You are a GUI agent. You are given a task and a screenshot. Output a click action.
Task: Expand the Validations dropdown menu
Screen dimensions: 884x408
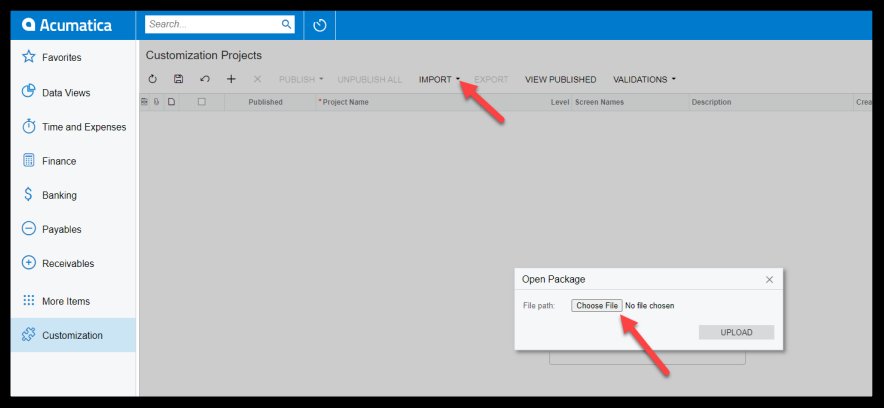(x=644, y=79)
